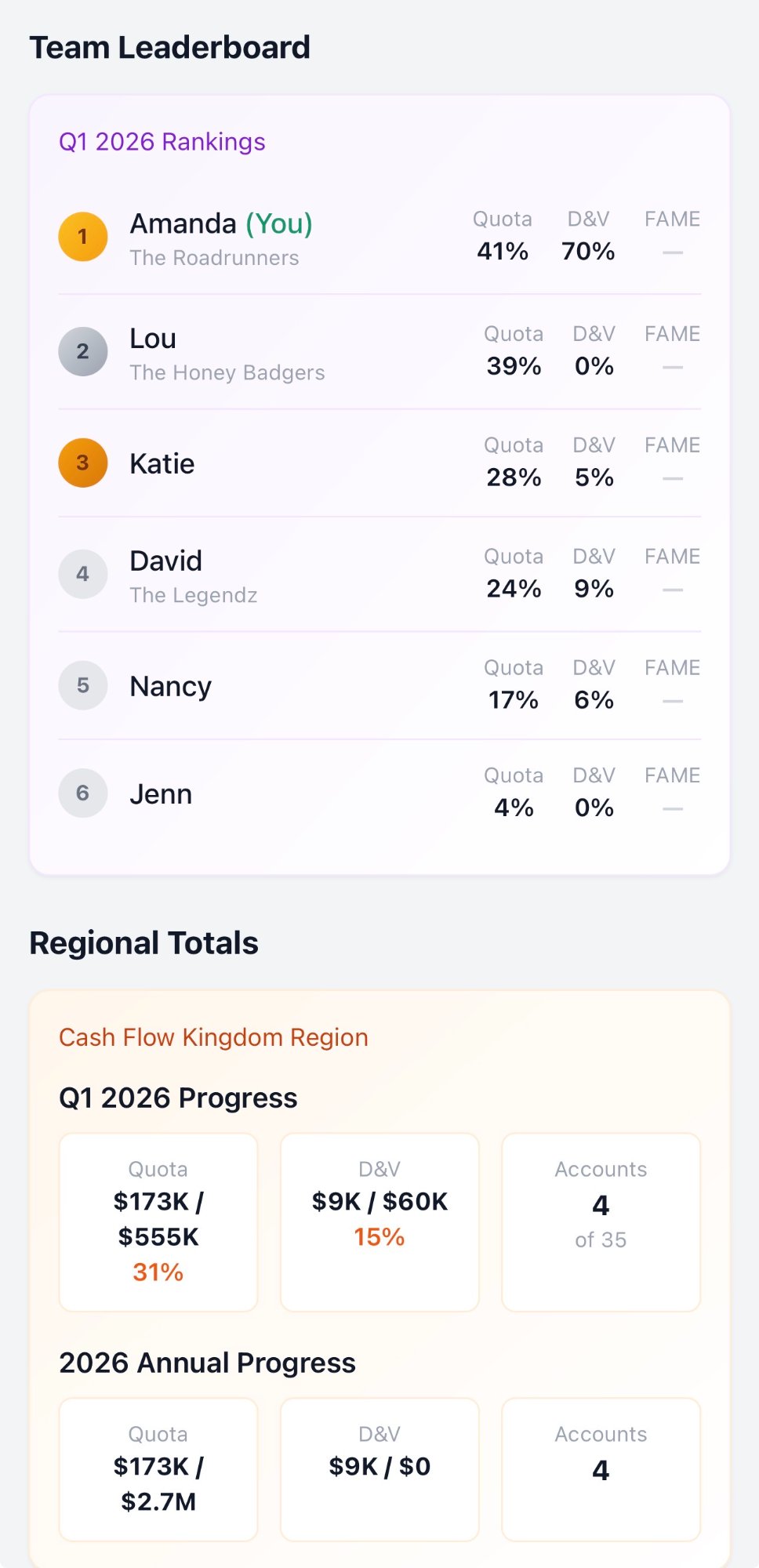Open David's row from The Legendz
The width and height of the screenshot is (759, 1568).
pyautogui.click(x=379, y=574)
